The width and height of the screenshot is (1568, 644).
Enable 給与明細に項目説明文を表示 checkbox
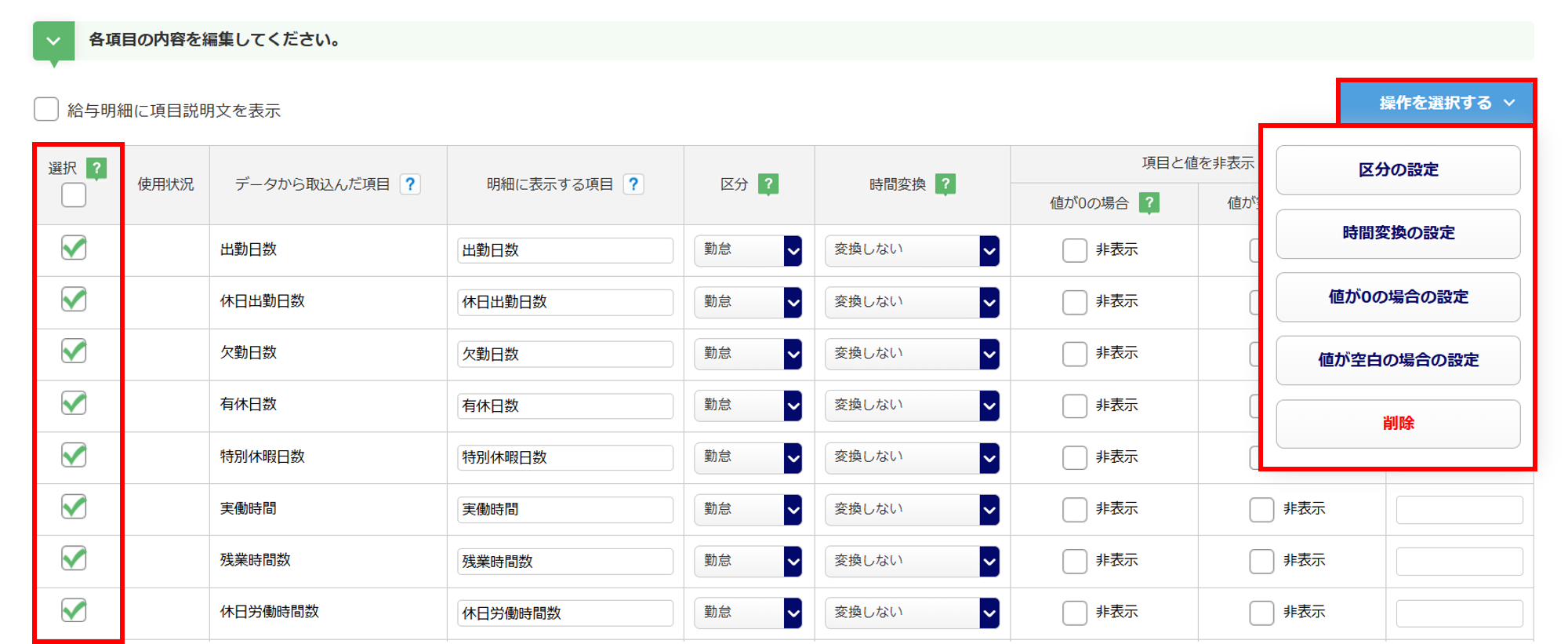click(46, 109)
